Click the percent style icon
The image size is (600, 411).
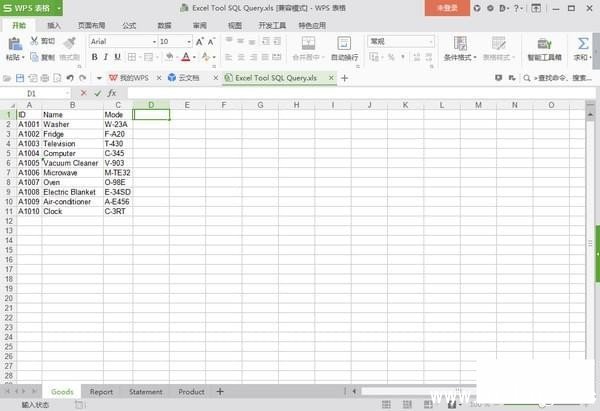tap(391, 57)
